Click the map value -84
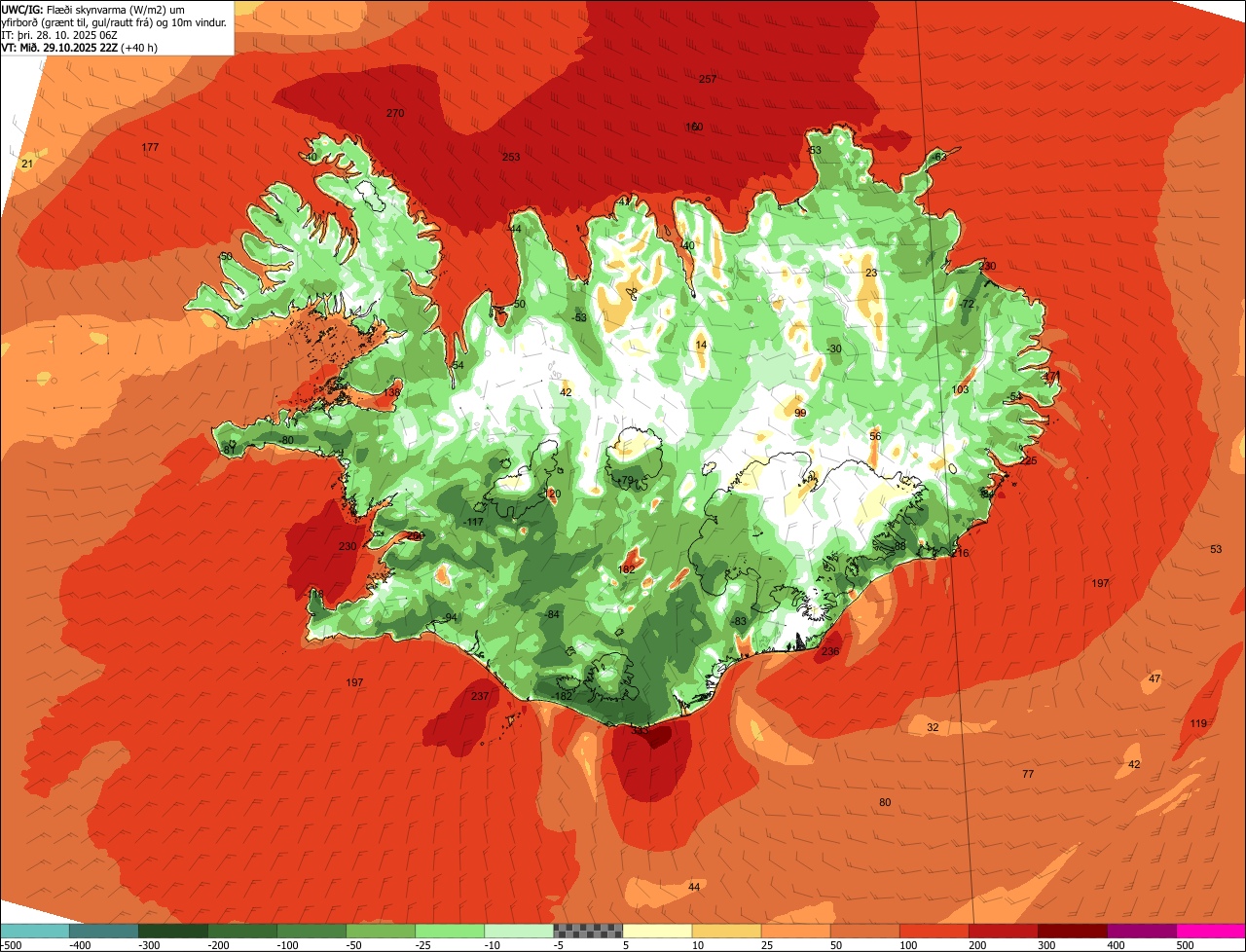This screenshot has height=952, width=1246. tap(553, 614)
